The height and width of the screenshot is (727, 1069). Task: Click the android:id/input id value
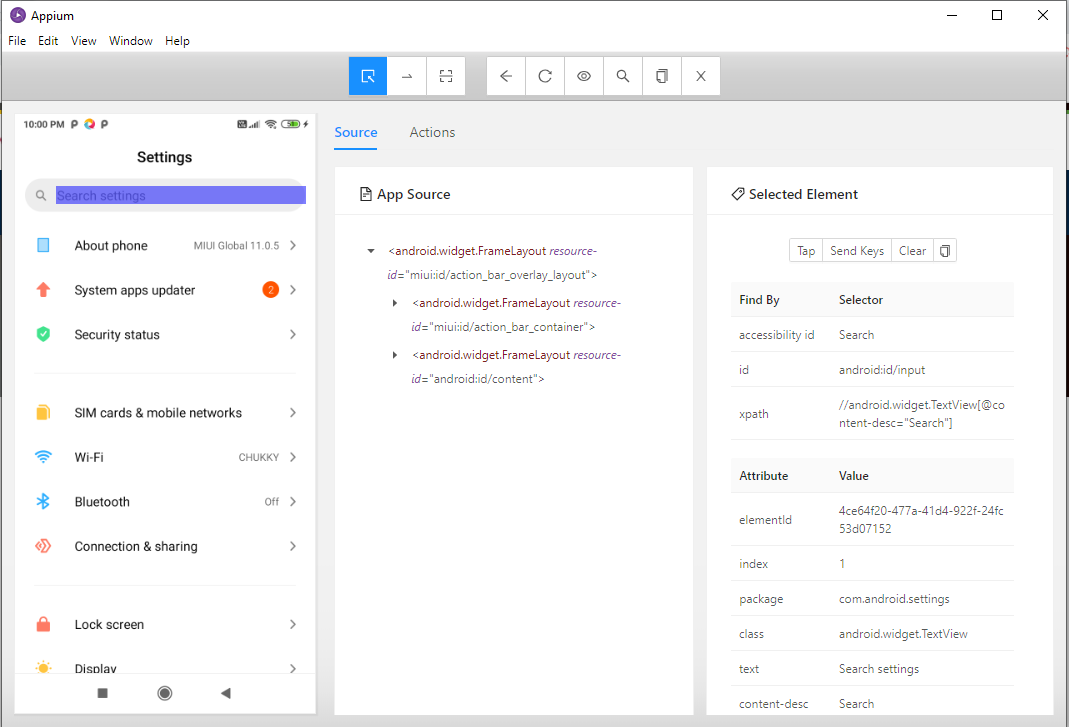(x=882, y=370)
